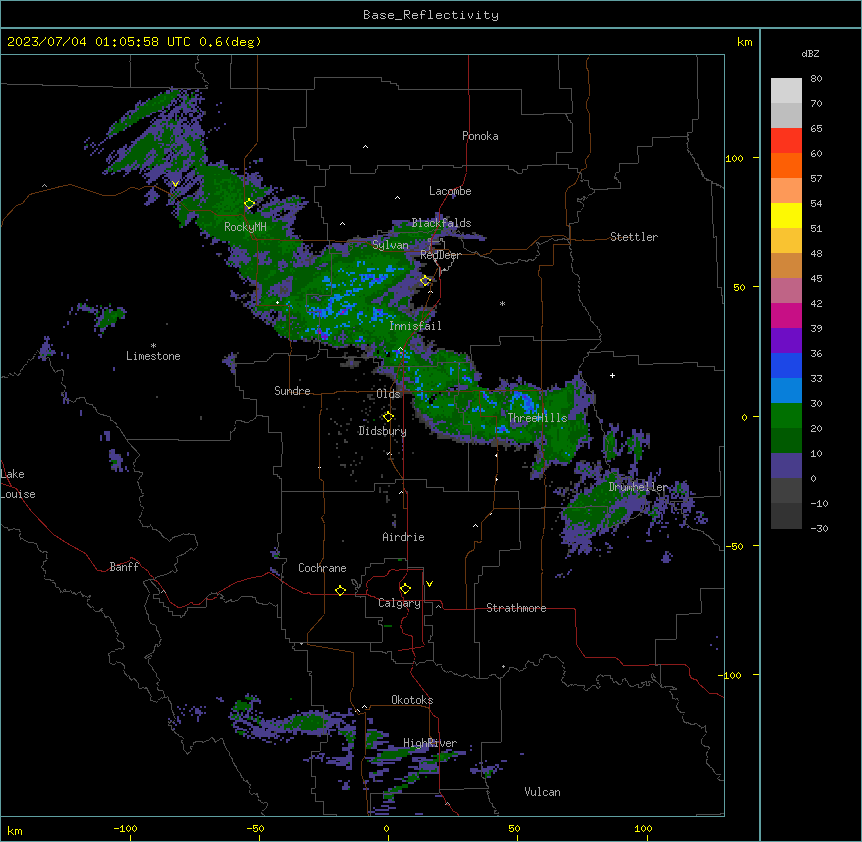Click the Lake Louise label
862x842 pixels.
point(18,484)
